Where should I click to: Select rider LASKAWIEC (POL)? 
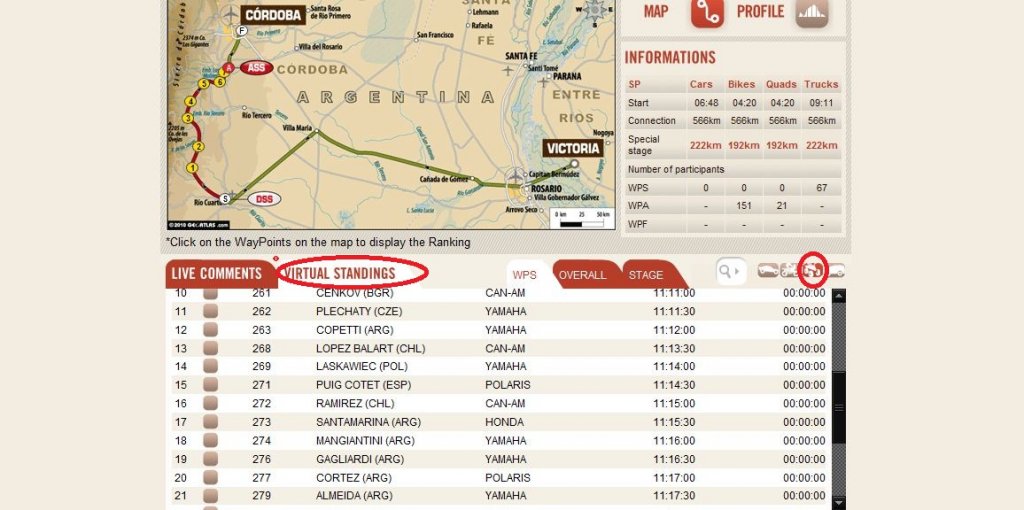point(362,366)
